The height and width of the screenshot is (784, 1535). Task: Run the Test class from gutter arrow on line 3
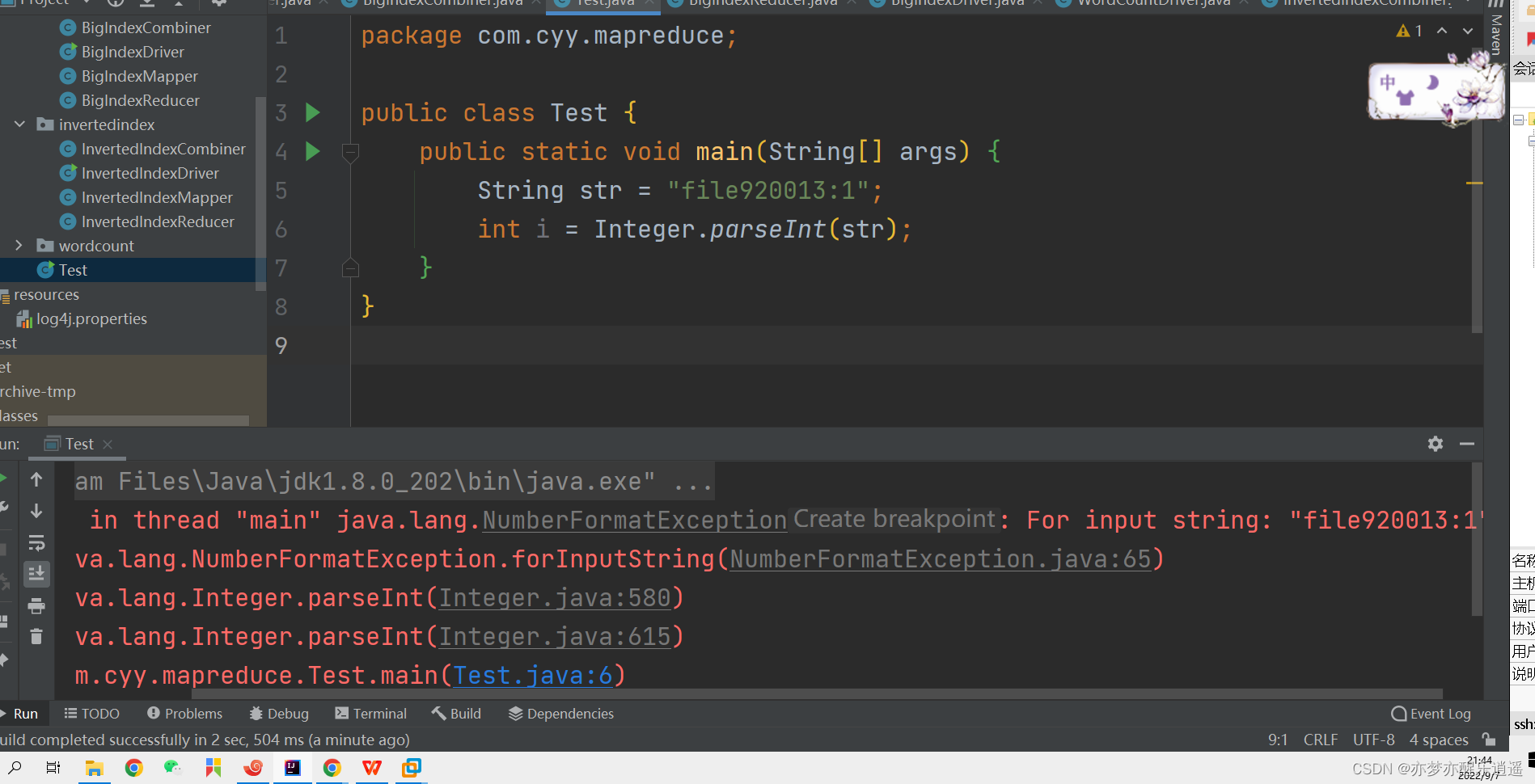pos(313,112)
